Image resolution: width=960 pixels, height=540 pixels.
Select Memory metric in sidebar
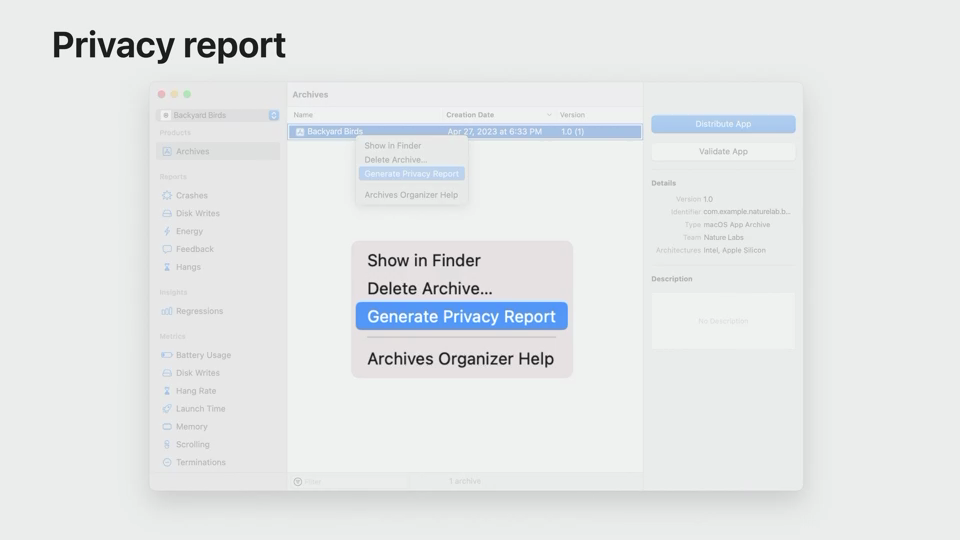coord(192,426)
